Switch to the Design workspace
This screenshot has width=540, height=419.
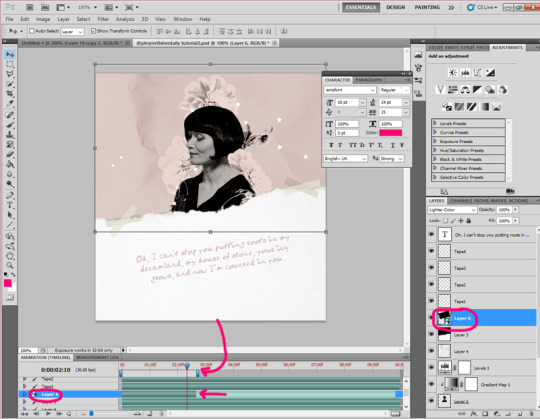click(x=395, y=7)
